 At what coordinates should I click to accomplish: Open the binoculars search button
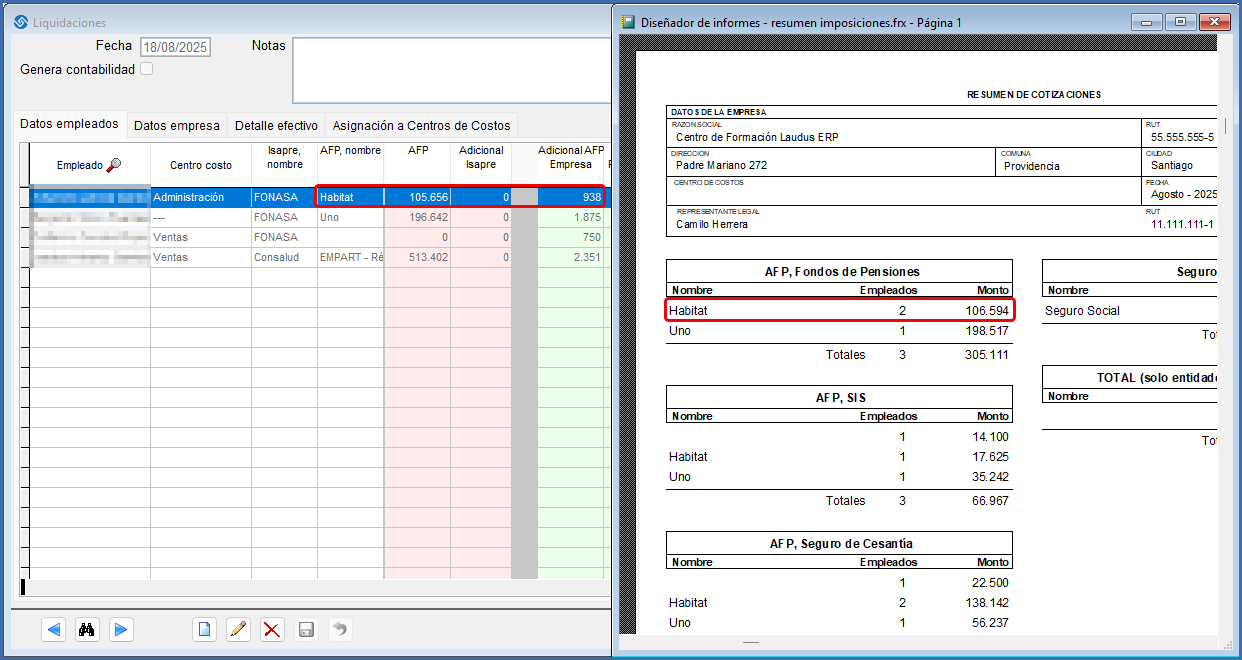click(x=87, y=629)
